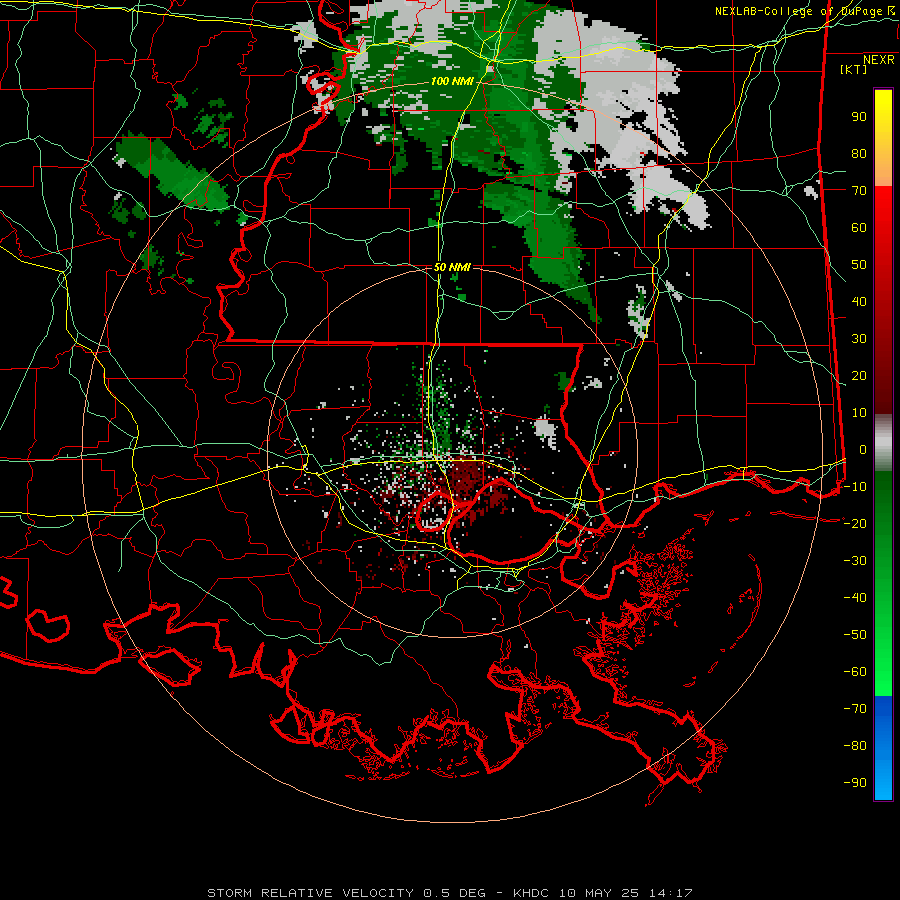The image size is (900, 900).
Task: Select the 20 value on velocity scale
Action: coord(859,375)
